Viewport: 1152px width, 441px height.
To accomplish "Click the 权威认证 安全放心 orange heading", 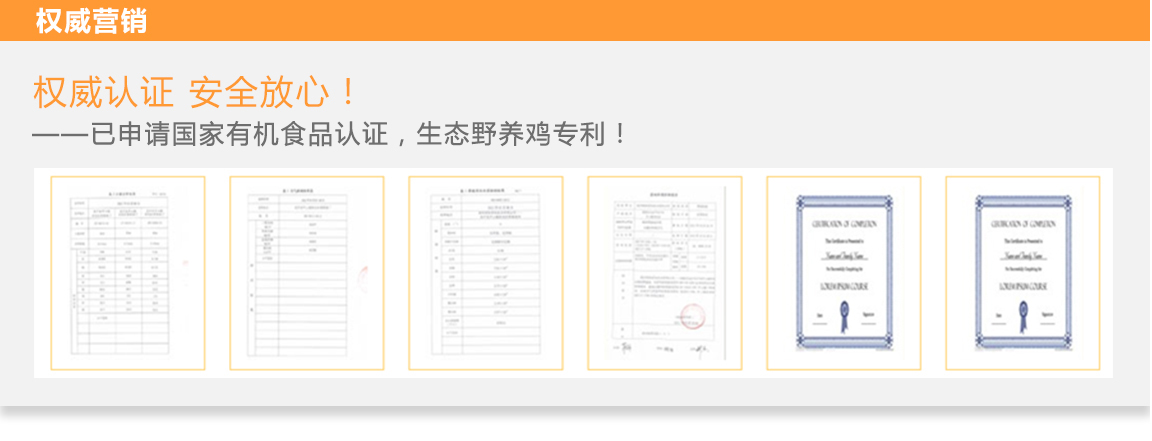I will (x=195, y=93).
